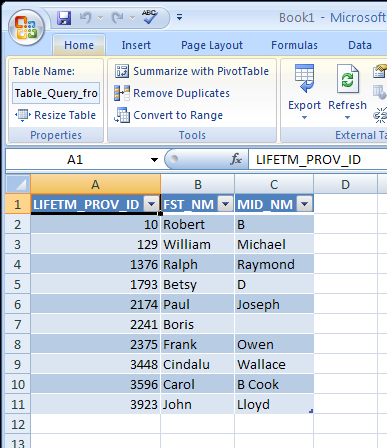
Task: Click the insert function fx icon
Action: click(x=236, y=159)
